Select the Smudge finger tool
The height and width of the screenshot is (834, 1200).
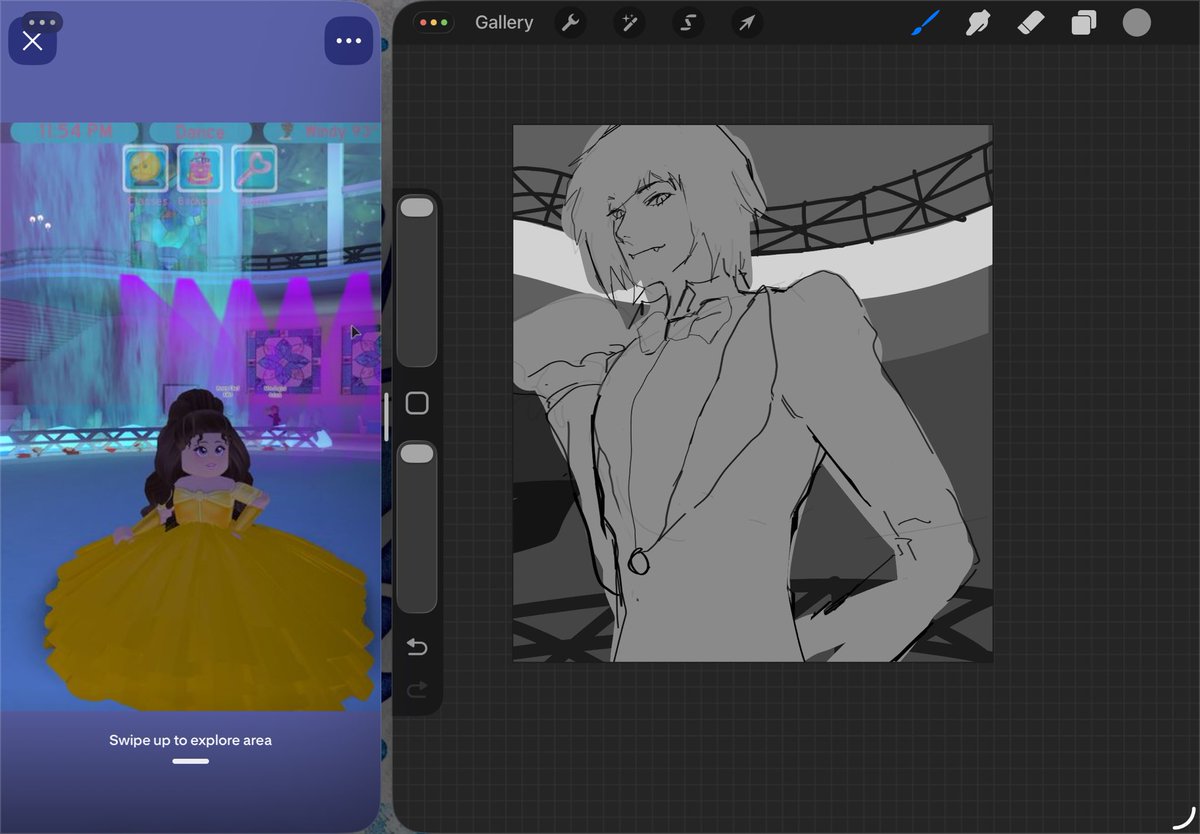(978, 22)
